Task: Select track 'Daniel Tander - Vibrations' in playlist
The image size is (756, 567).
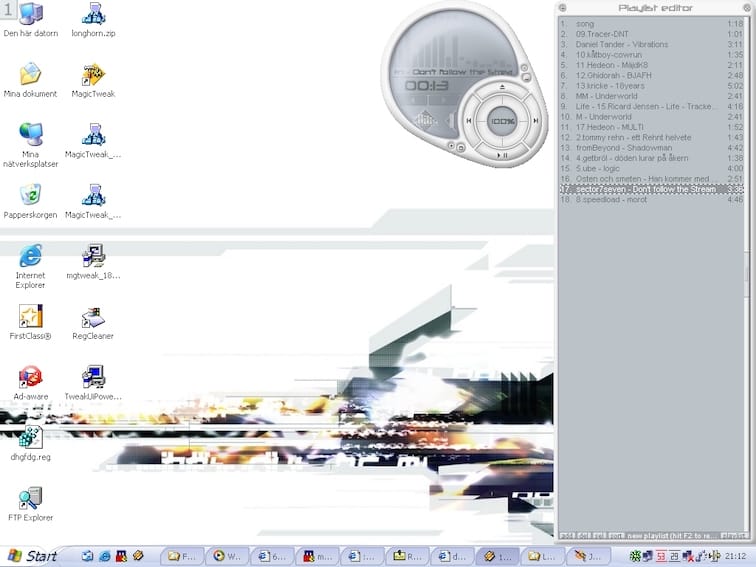Action: click(622, 45)
